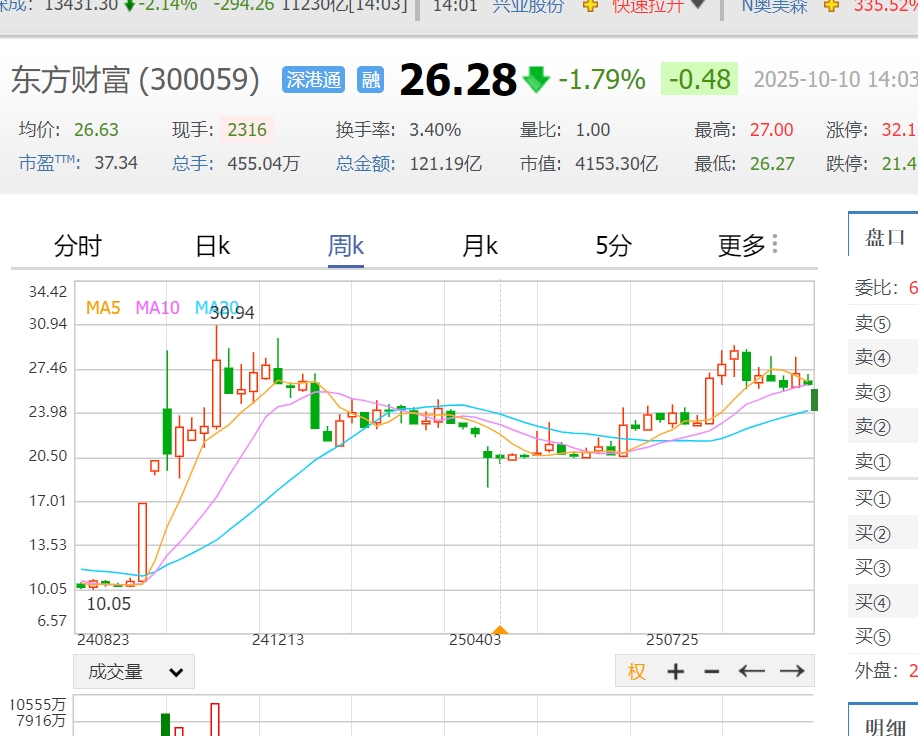Zoom out the chart with minus icon

click(712, 671)
